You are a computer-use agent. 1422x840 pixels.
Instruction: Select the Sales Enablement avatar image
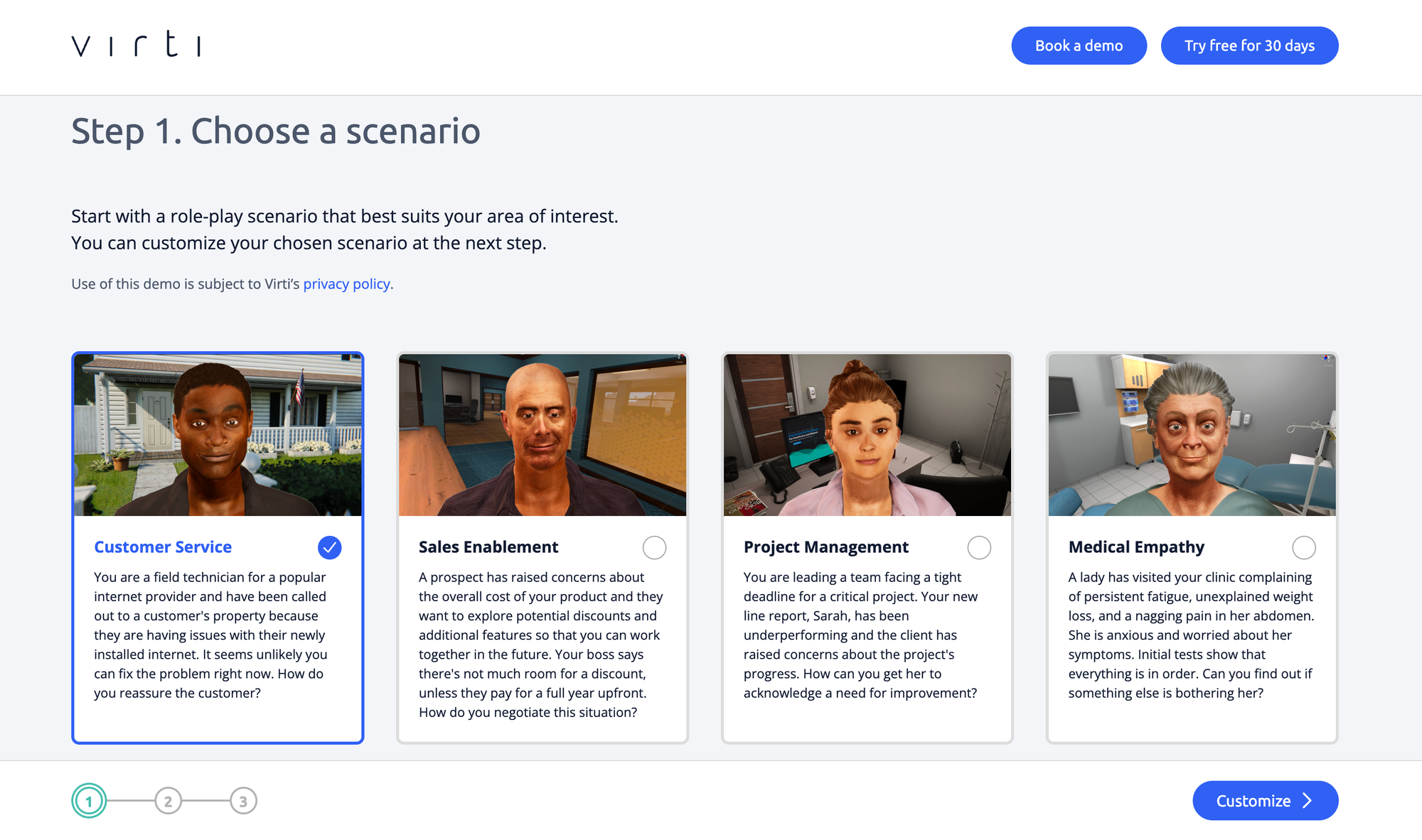[x=542, y=434]
